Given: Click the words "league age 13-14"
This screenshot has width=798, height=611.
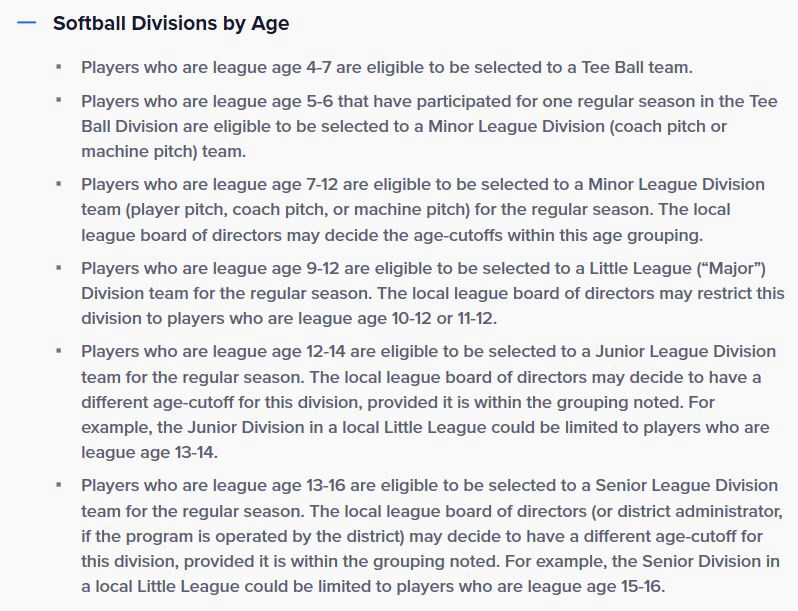Looking at the screenshot, I should (147, 452).
